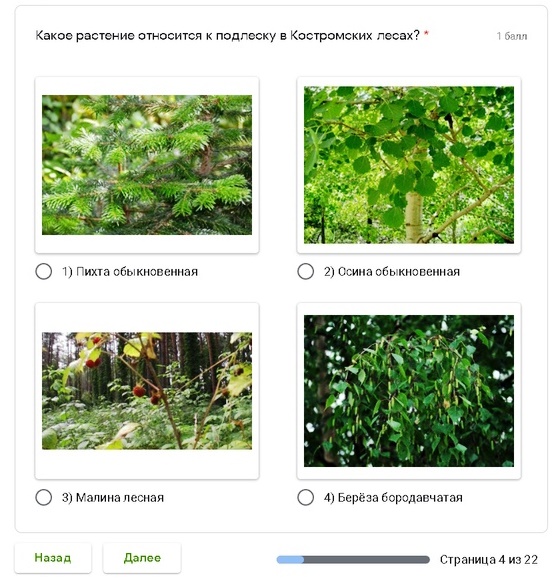Select the radio button for Малина лесная
Image resolution: width=560 pixels, height=582 pixels.
click(43, 497)
